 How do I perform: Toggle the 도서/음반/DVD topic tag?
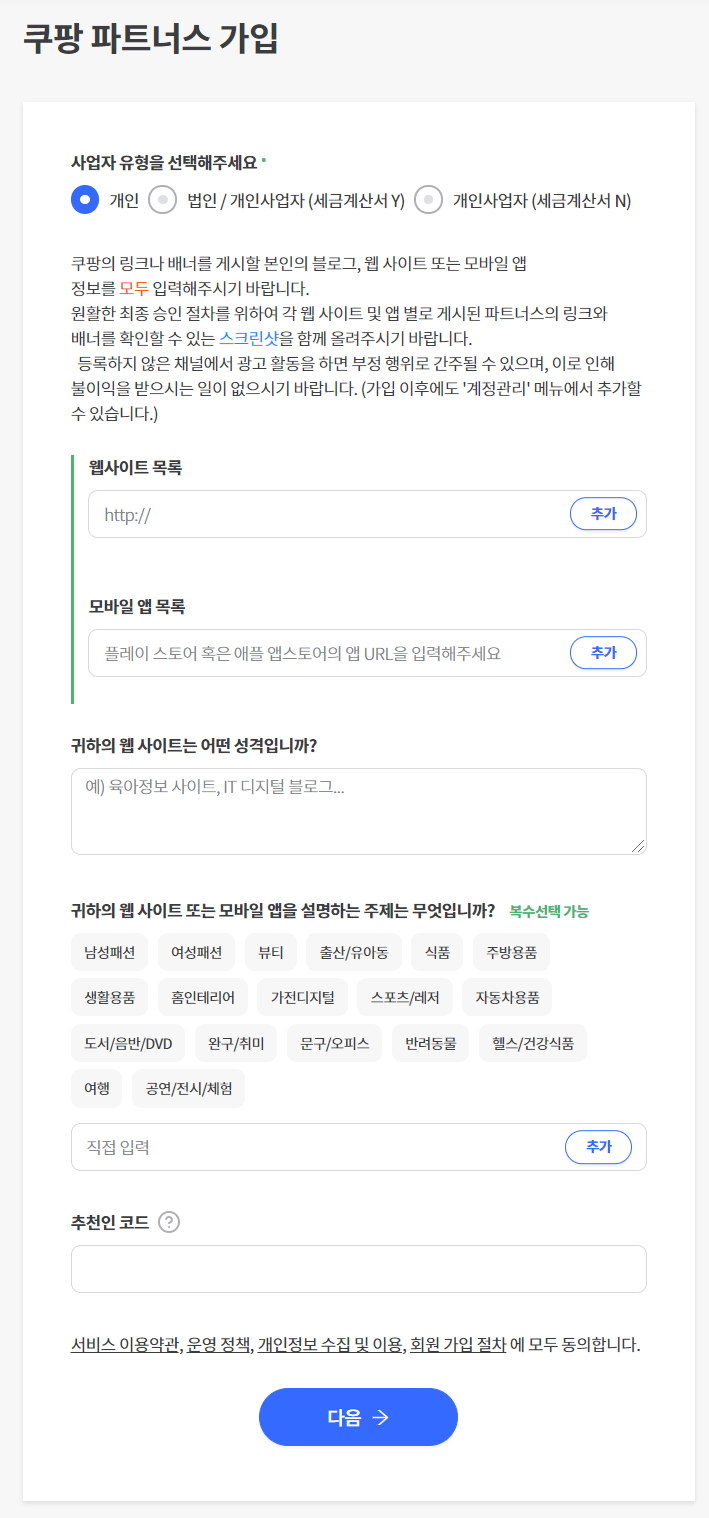pyautogui.click(x=128, y=1044)
